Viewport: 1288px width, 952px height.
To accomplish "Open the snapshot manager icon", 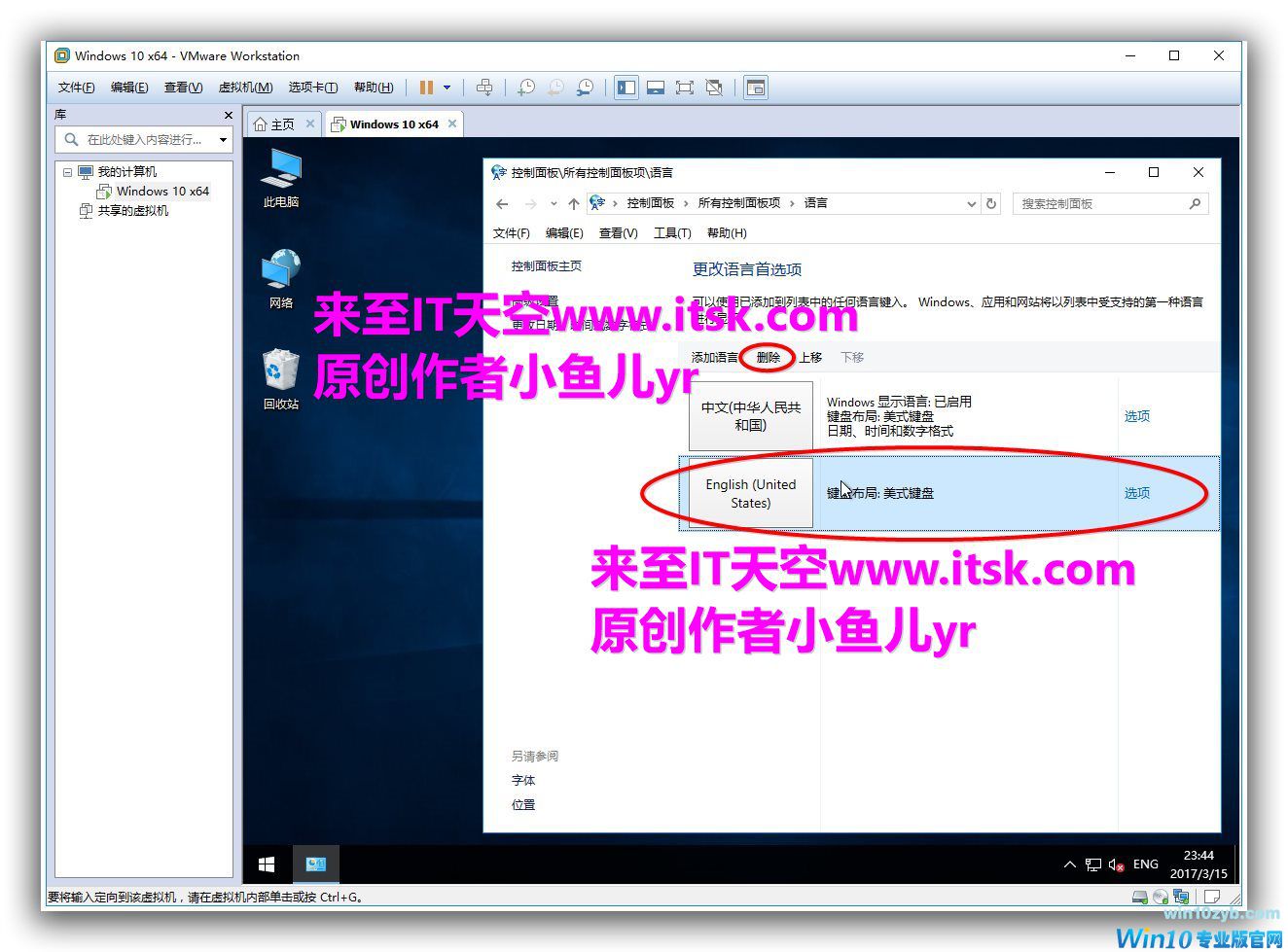I will pyautogui.click(x=586, y=88).
